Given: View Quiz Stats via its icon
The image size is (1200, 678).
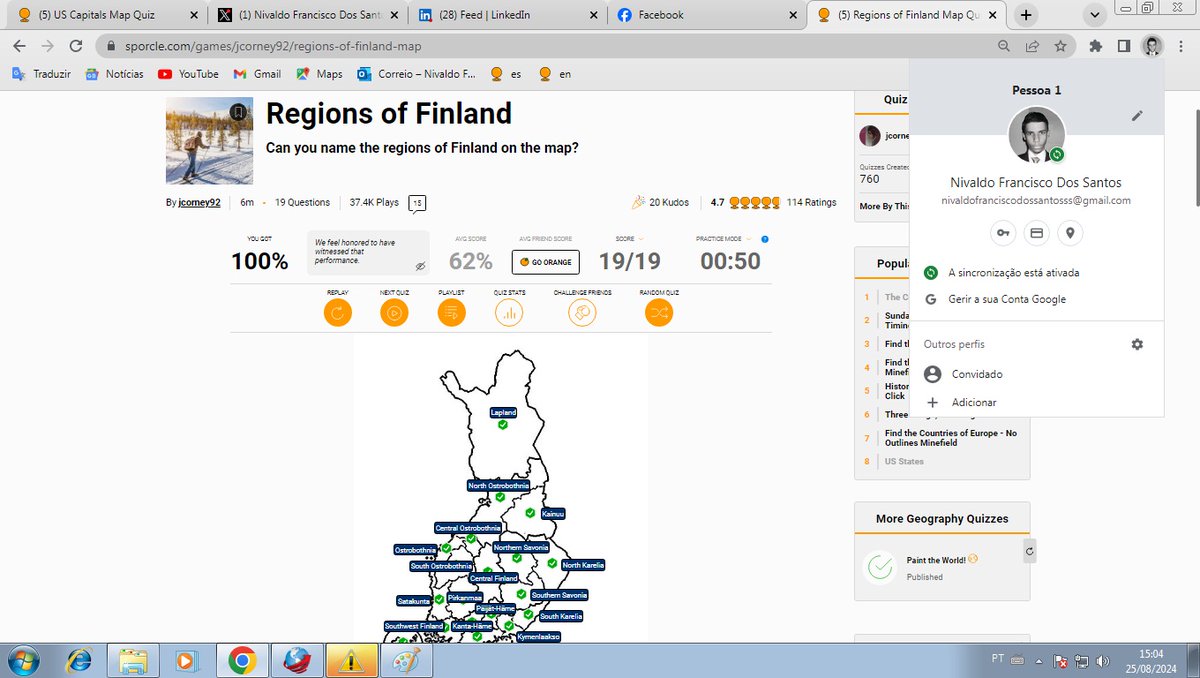Looking at the screenshot, I should pos(509,312).
